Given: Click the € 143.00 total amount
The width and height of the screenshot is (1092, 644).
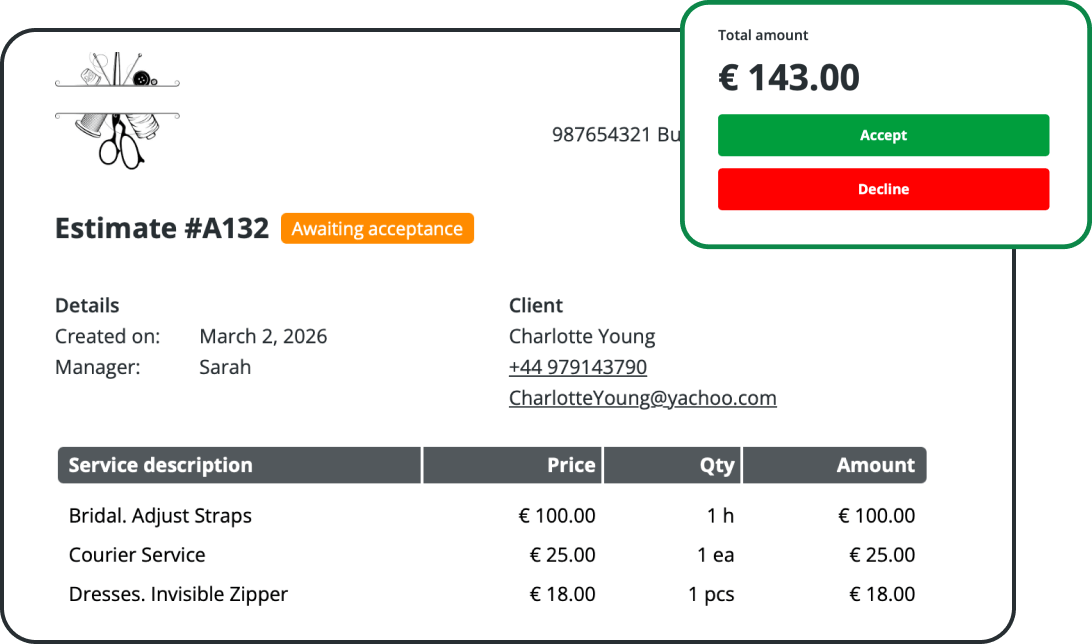Looking at the screenshot, I should click(x=789, y=78).
